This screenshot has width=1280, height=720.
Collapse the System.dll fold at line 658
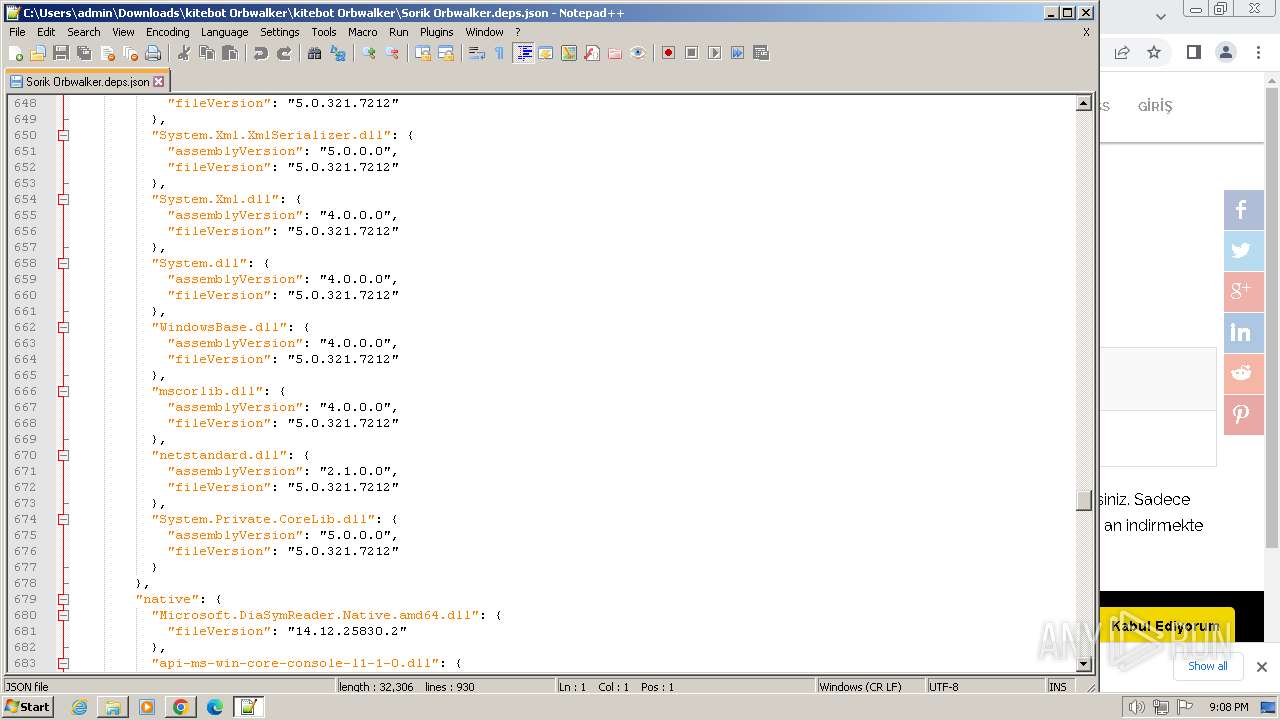coord(63,263)
